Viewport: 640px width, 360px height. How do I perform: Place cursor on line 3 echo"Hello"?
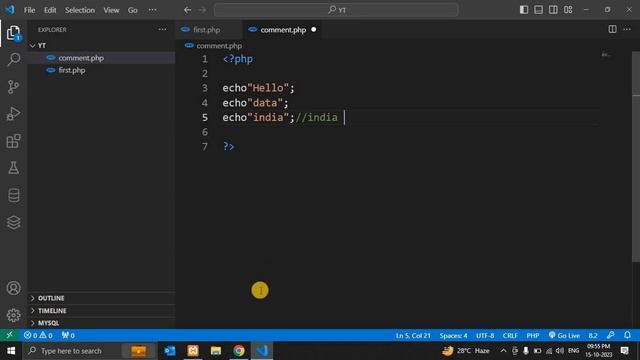click(x=258, y=88)
